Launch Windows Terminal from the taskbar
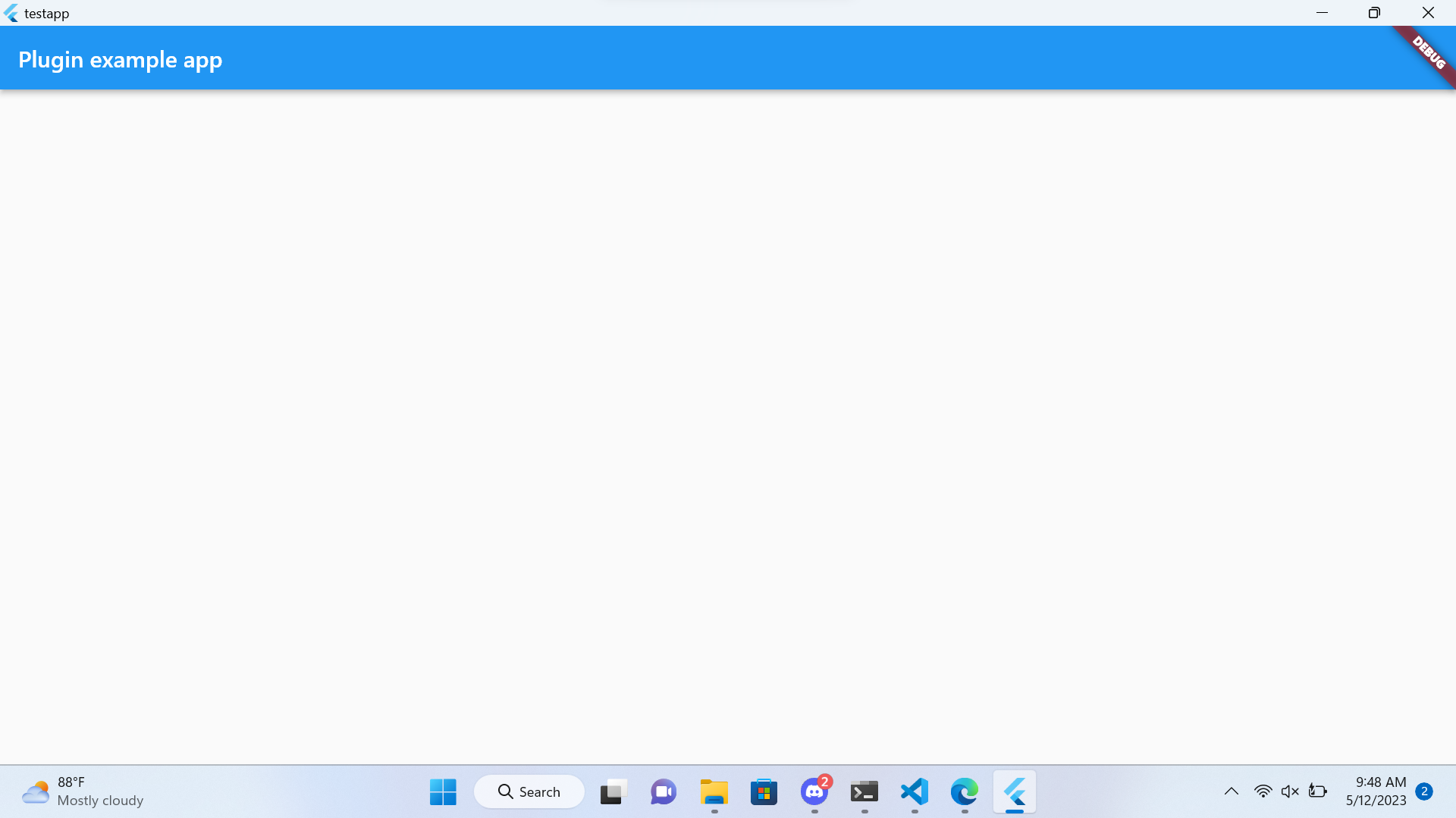Screen dimensions: 1456x818 coord(864,791)
